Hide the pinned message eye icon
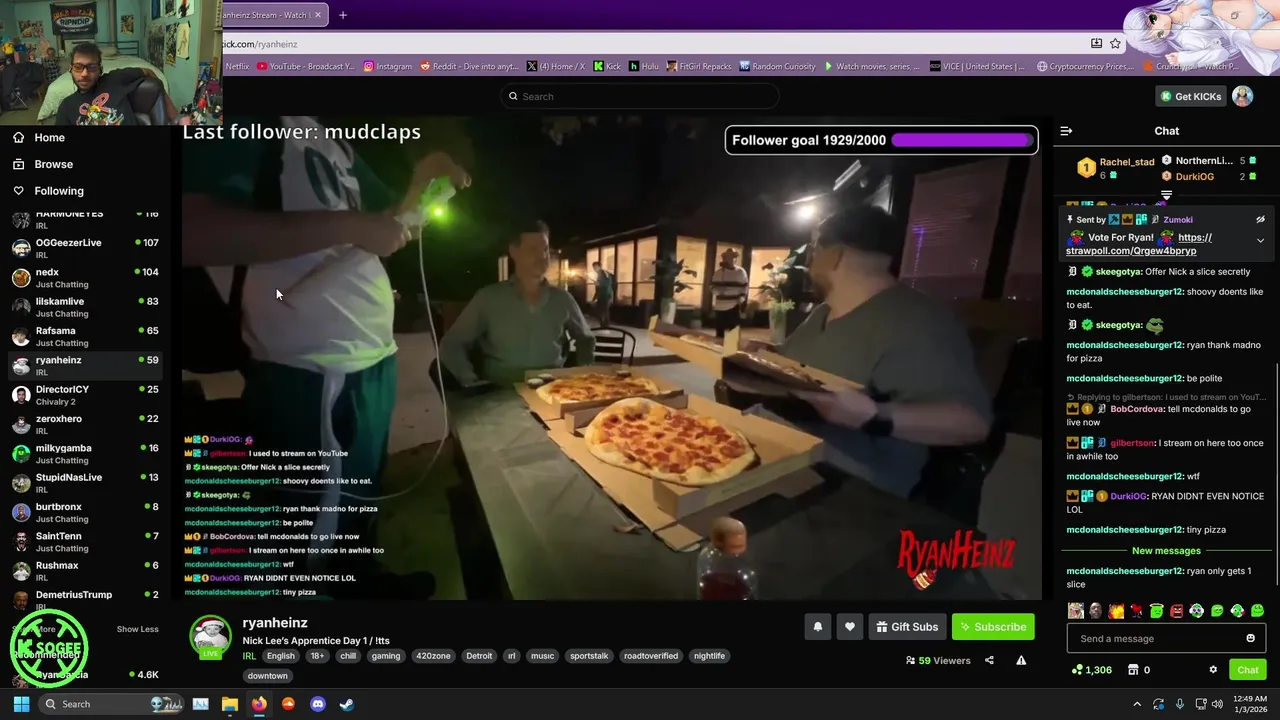 click(x=1260, y=219)
